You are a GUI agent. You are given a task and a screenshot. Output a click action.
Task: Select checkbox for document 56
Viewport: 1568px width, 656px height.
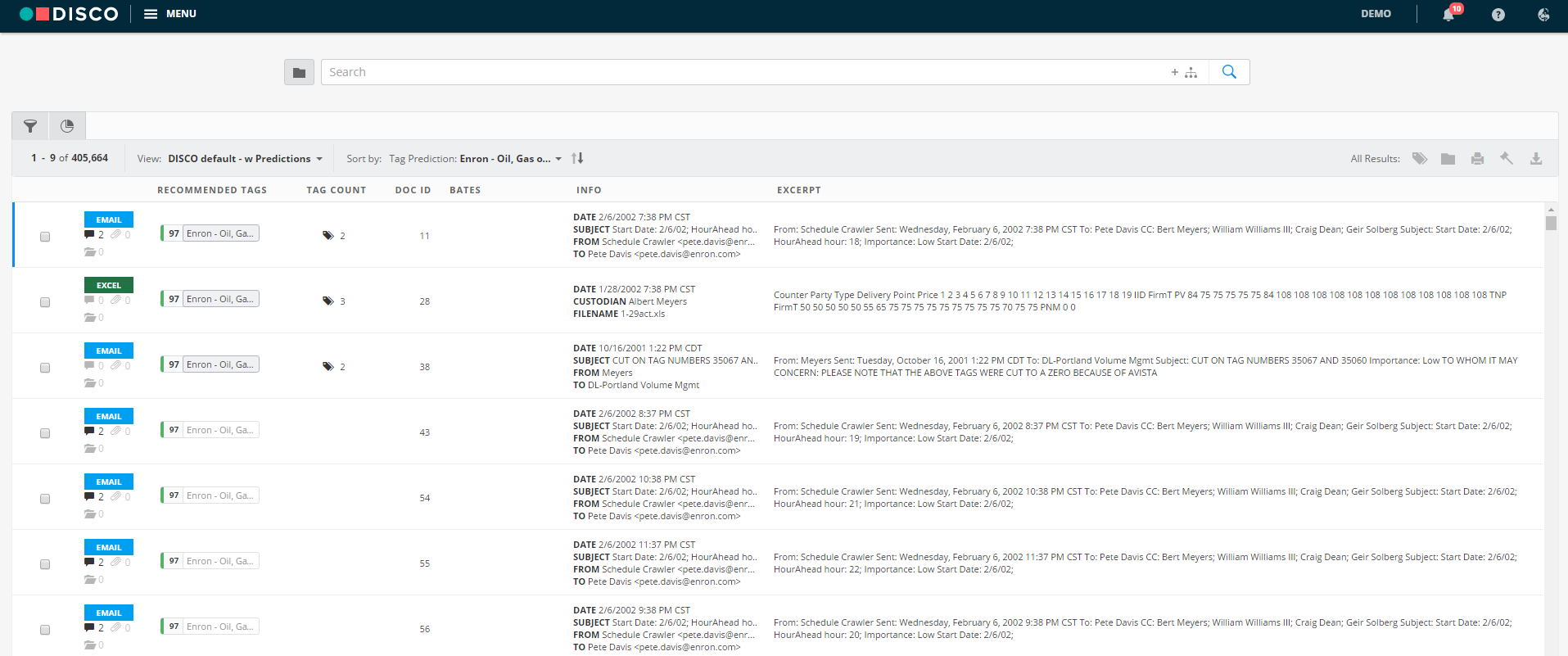(x=45, y=630)
